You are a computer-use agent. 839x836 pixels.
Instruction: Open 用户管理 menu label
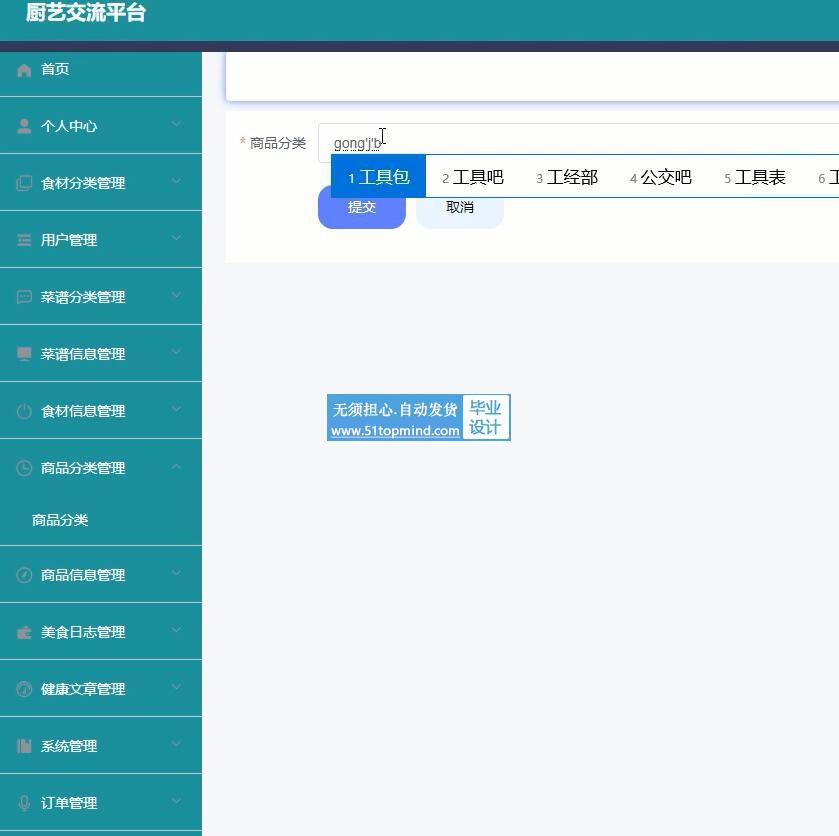pyautogui.click(x=69, y=240)
